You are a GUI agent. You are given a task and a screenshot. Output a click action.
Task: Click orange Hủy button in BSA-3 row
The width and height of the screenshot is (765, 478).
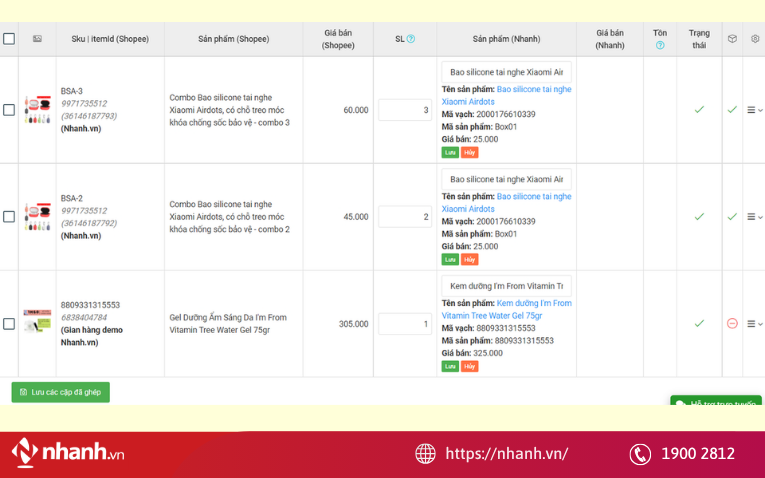pyautogui.click(x=469, y=153)
